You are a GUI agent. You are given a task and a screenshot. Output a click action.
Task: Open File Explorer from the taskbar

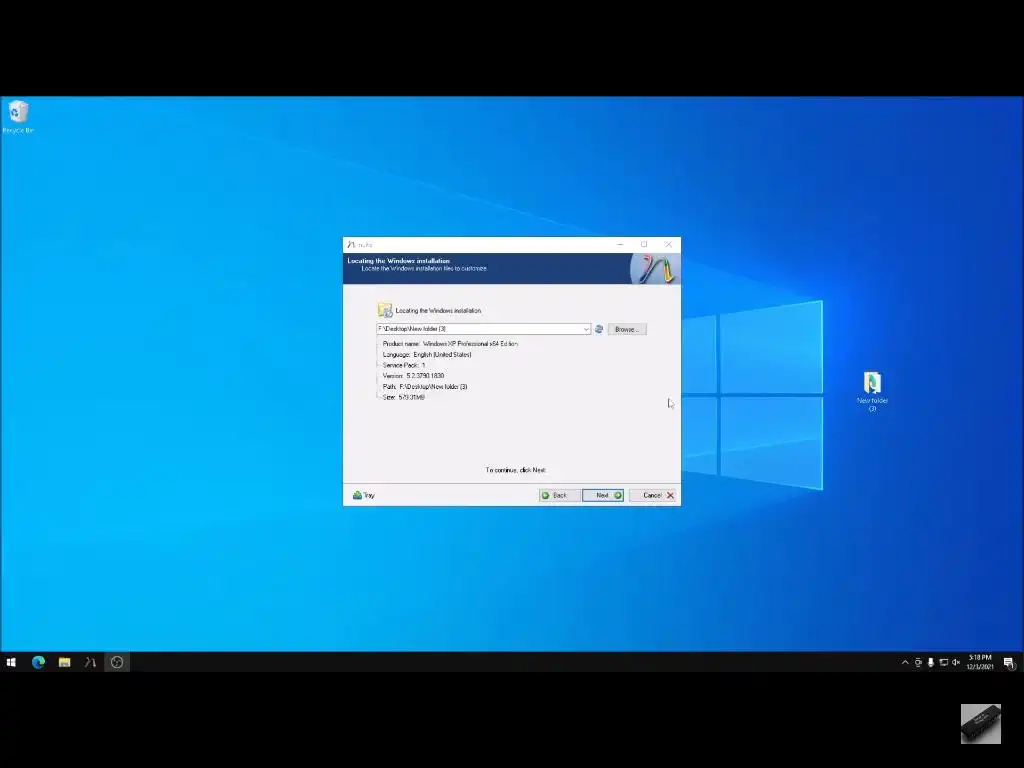point(64,662)
